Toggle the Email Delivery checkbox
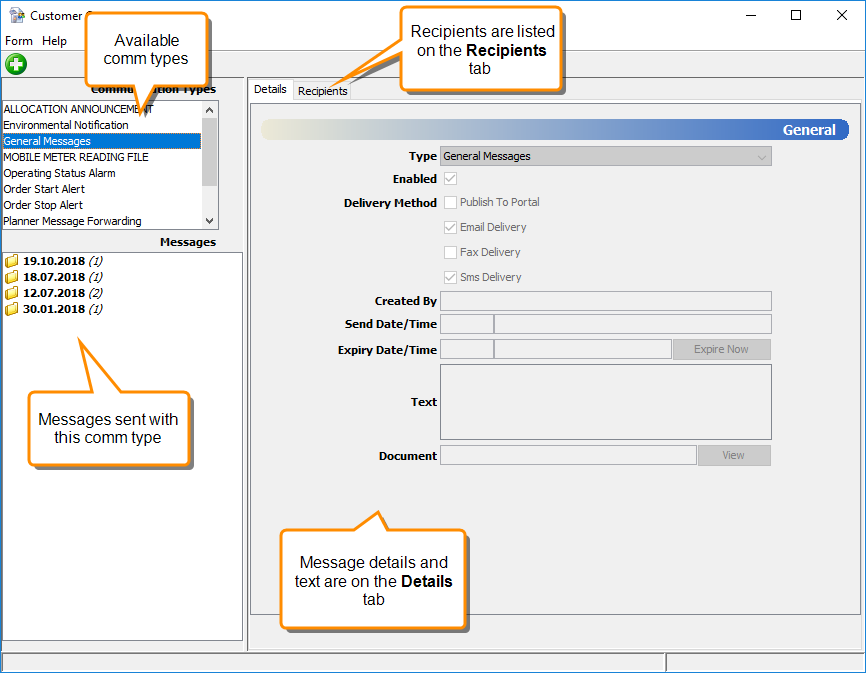866x673 pixels. [450, 227]
